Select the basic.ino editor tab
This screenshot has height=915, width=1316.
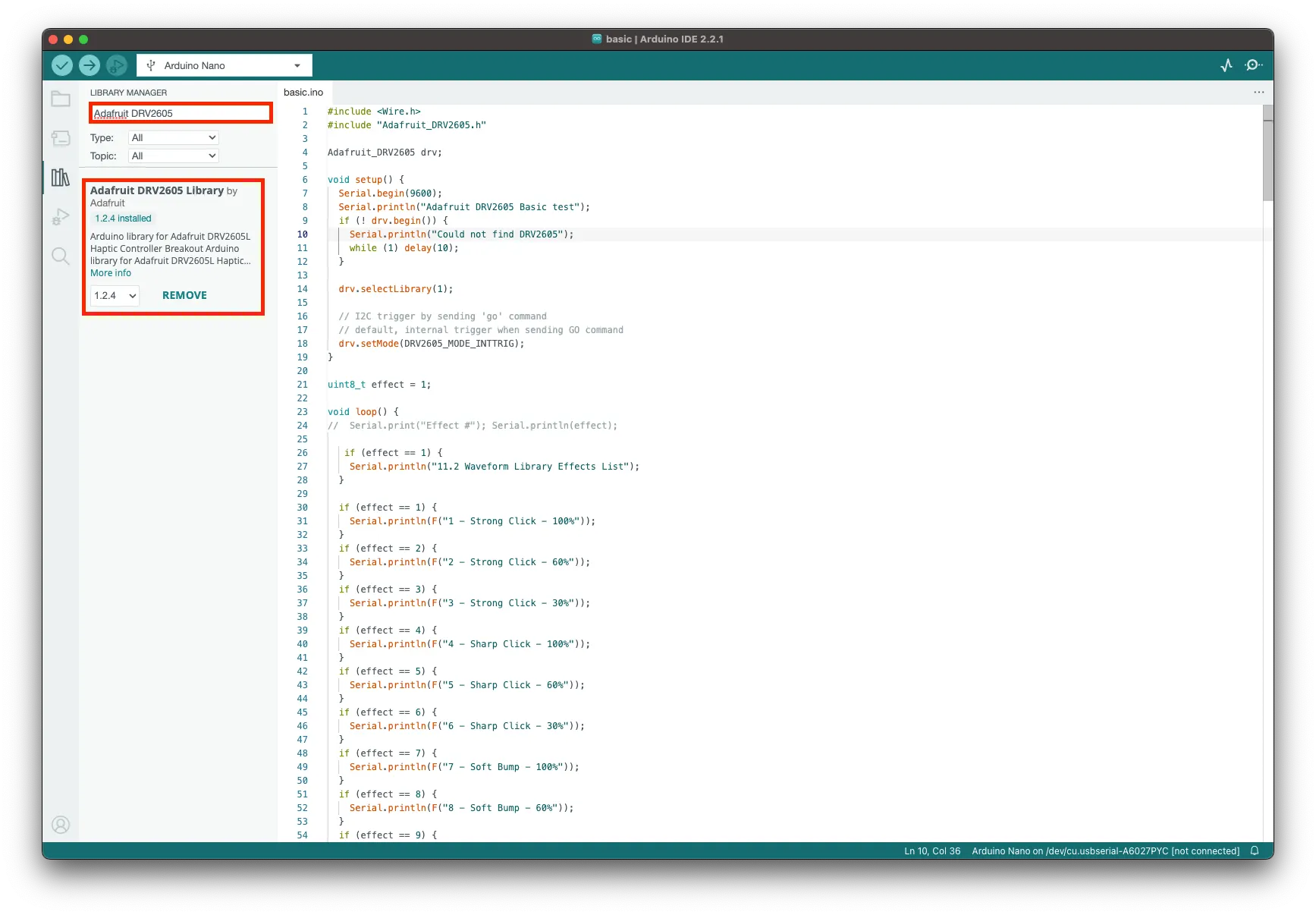pyautogui.click(x=303, y=92)
